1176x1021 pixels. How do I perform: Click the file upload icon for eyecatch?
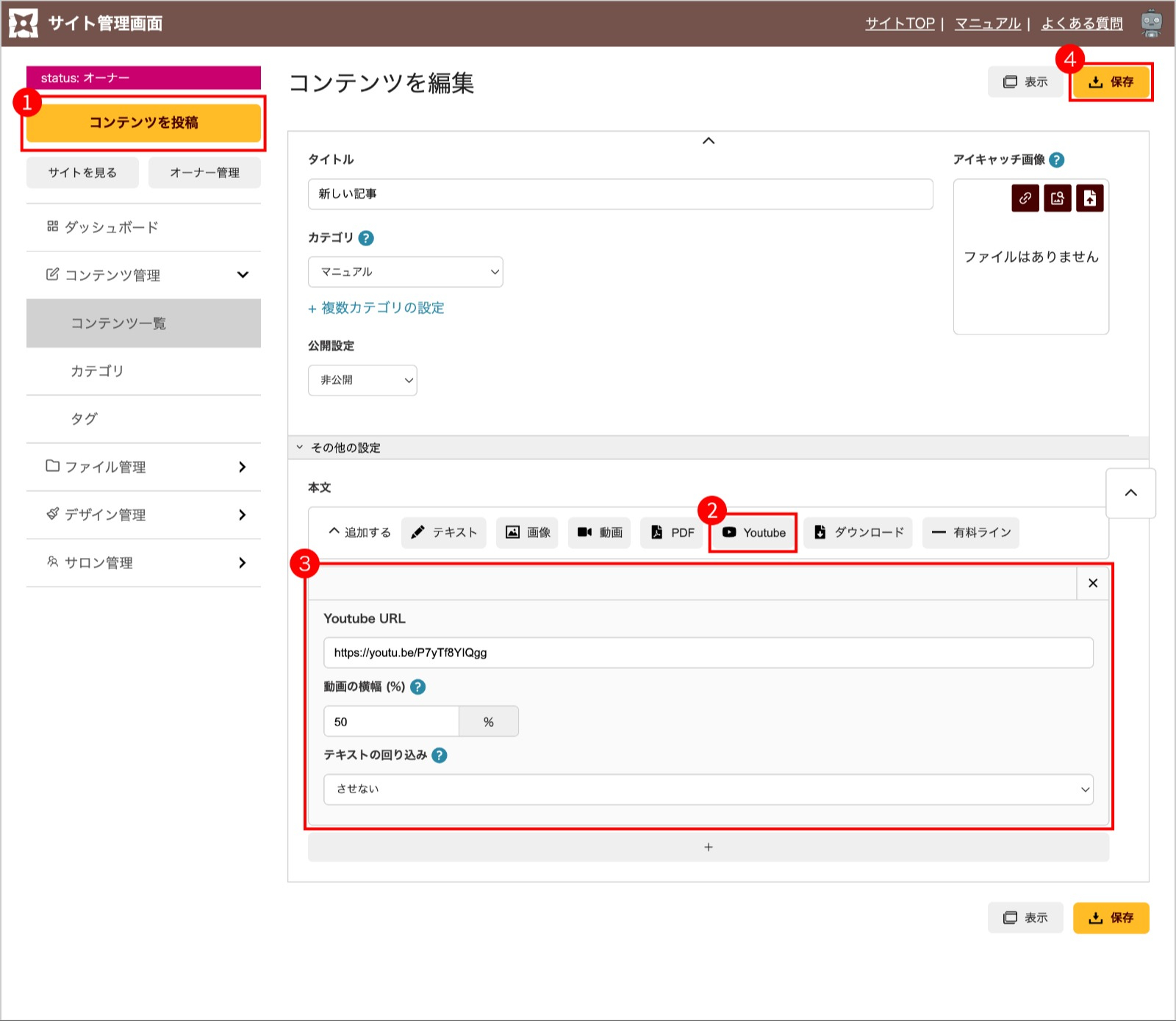[1089, 198]
